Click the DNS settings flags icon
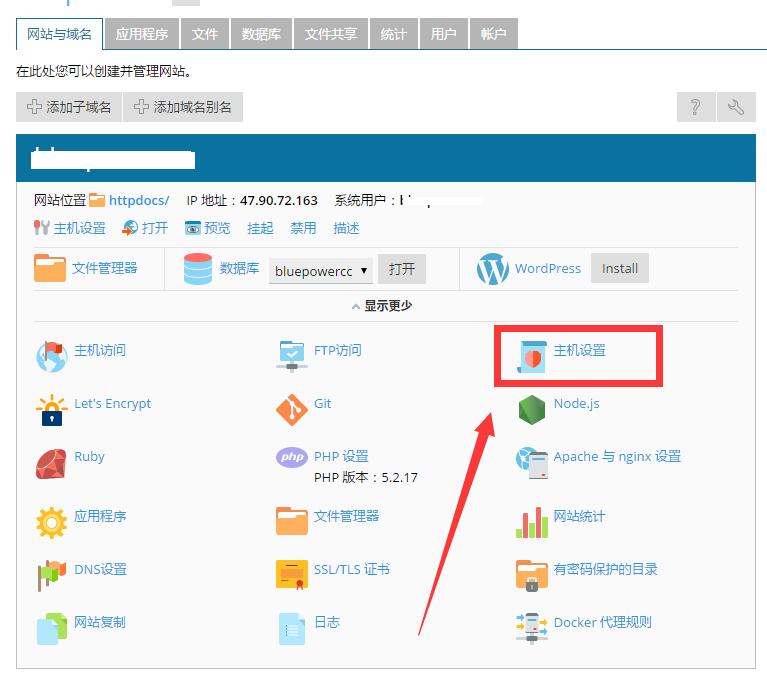 pyautogui.click(x=51, y=575)
